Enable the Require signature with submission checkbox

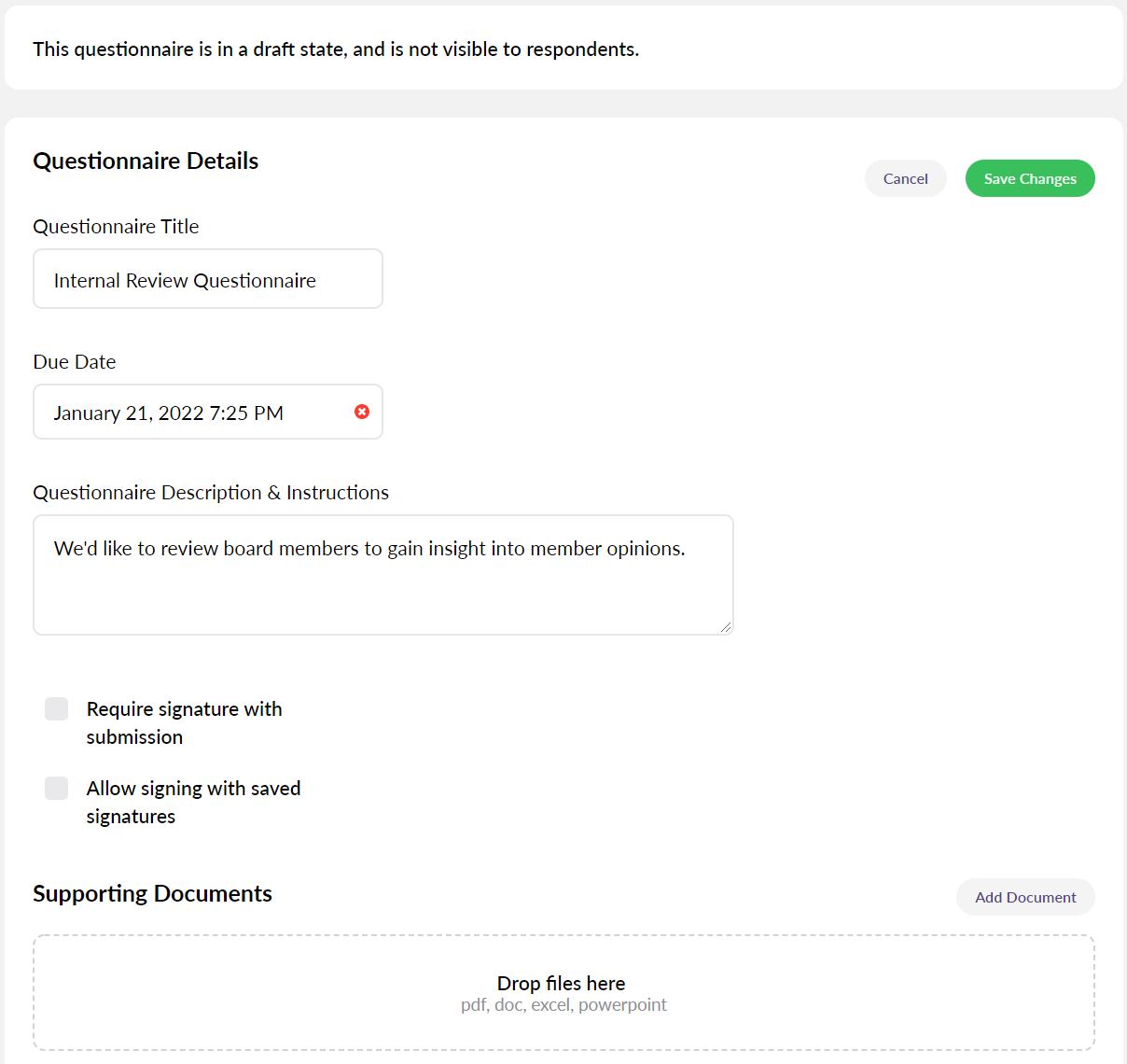coord(57,708)
